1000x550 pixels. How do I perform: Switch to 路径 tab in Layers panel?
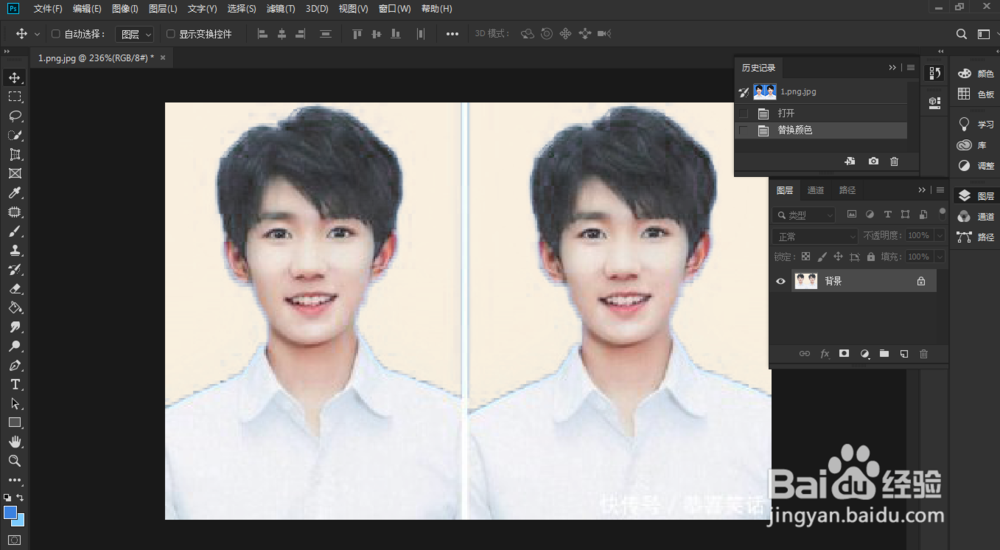click(847, 190)
